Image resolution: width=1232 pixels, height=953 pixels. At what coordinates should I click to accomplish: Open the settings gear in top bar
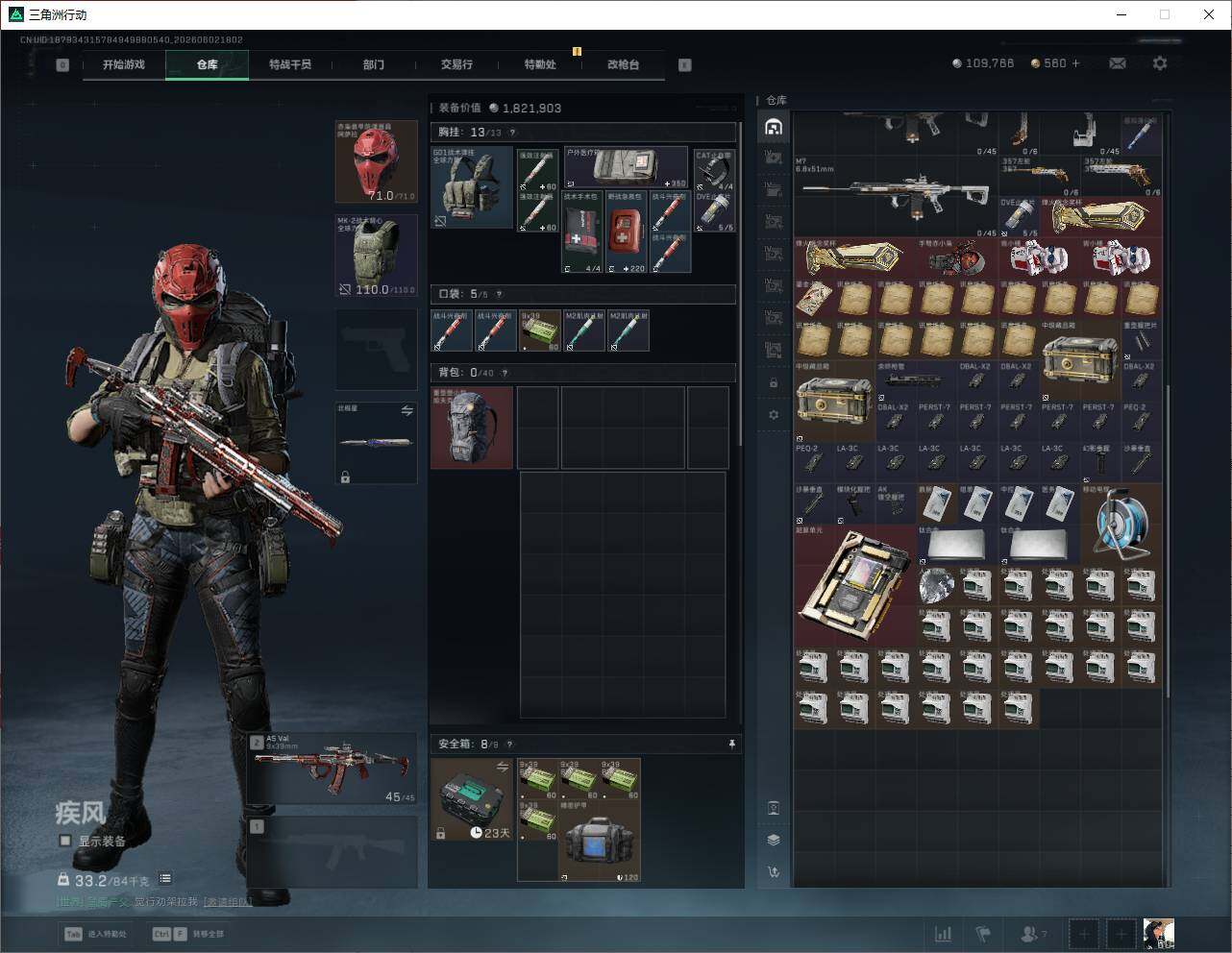(x=1160, y=63)
